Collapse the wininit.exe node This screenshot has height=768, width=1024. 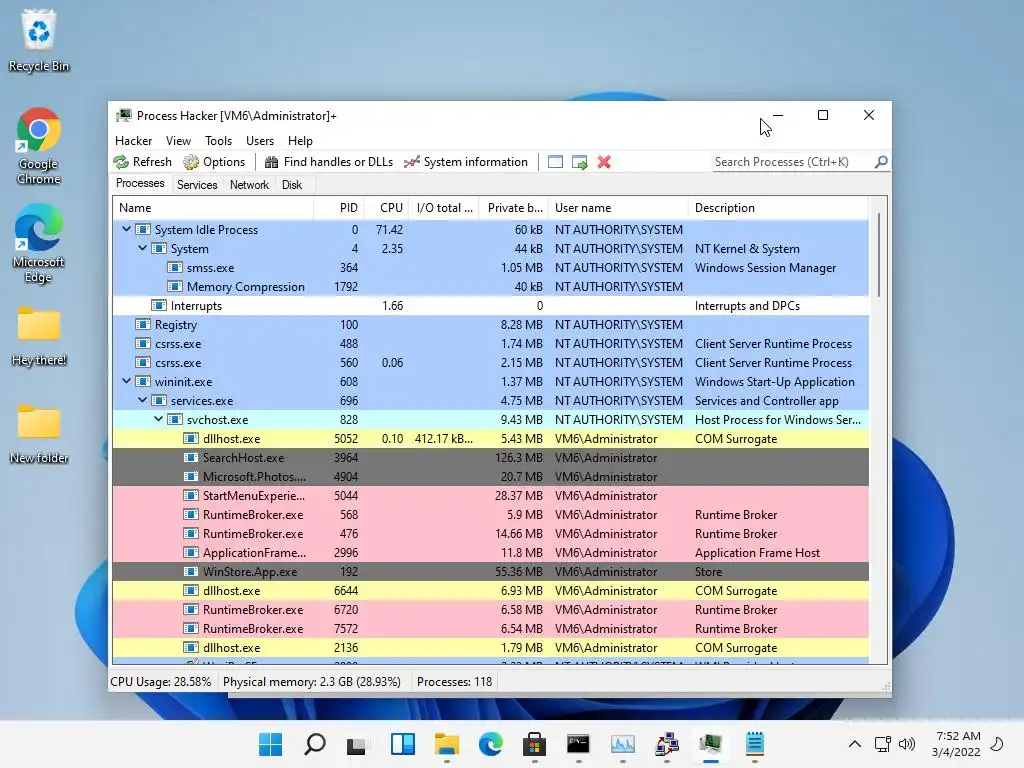click(127, 381)
